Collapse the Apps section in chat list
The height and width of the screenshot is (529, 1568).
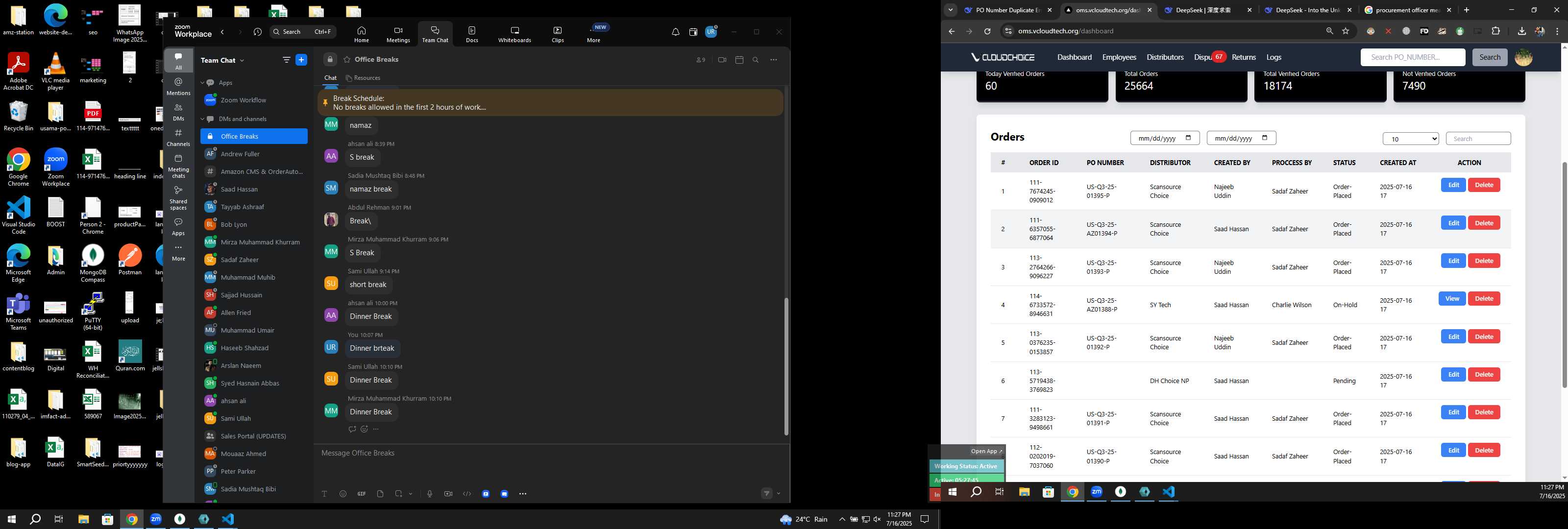pyautogui.click(x=202, y=83)
